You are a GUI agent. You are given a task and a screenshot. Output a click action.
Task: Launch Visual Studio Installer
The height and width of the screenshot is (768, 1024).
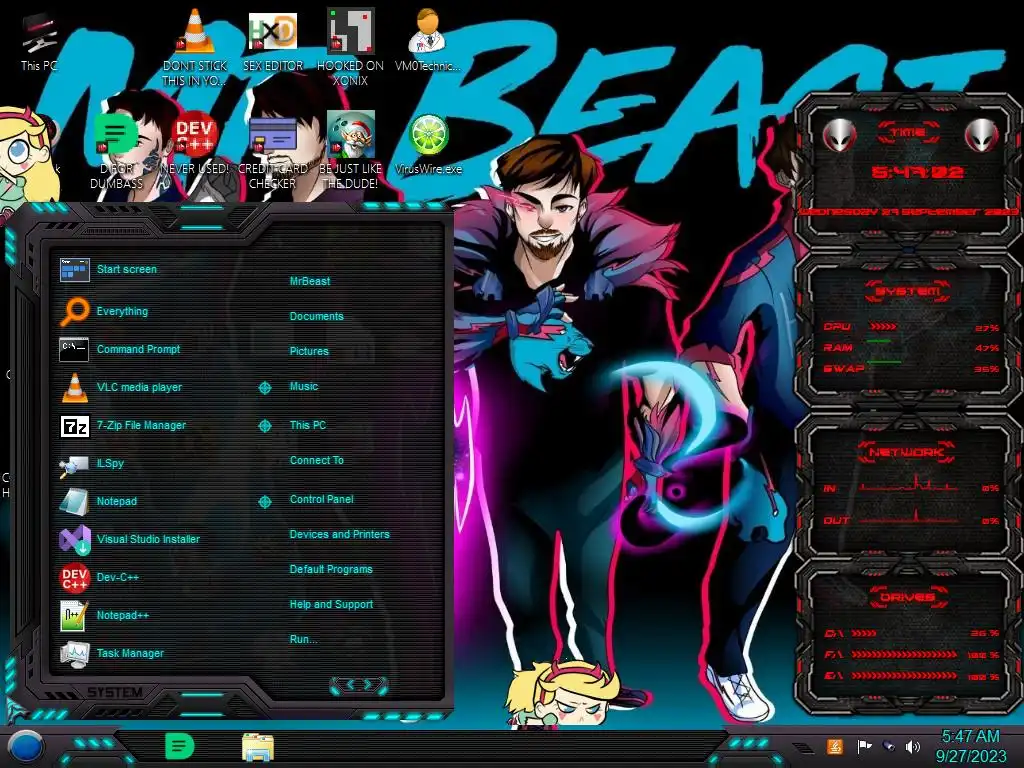pyautogui.click(x=129, y=539)
